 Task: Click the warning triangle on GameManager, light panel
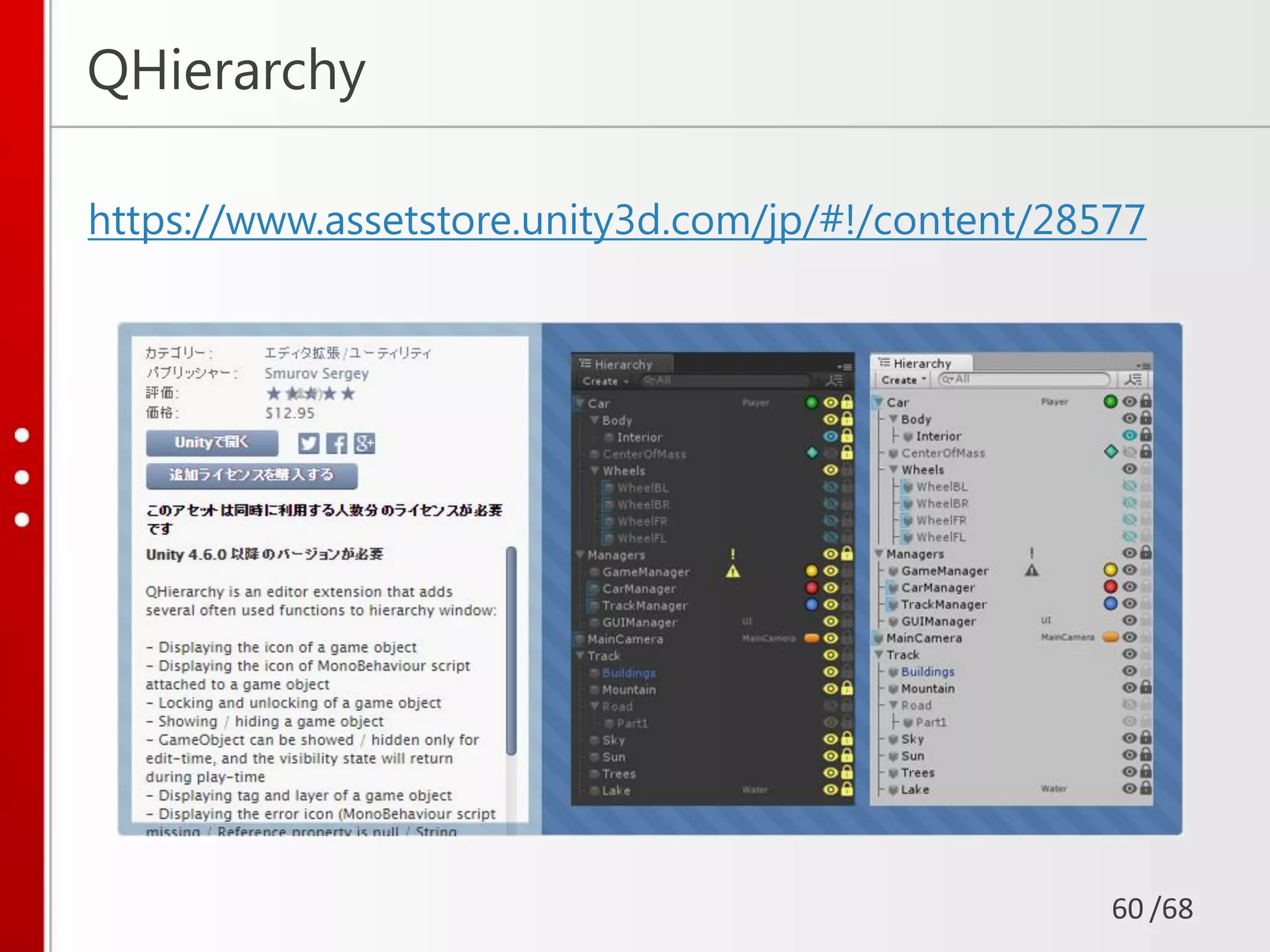point(1031,570)
